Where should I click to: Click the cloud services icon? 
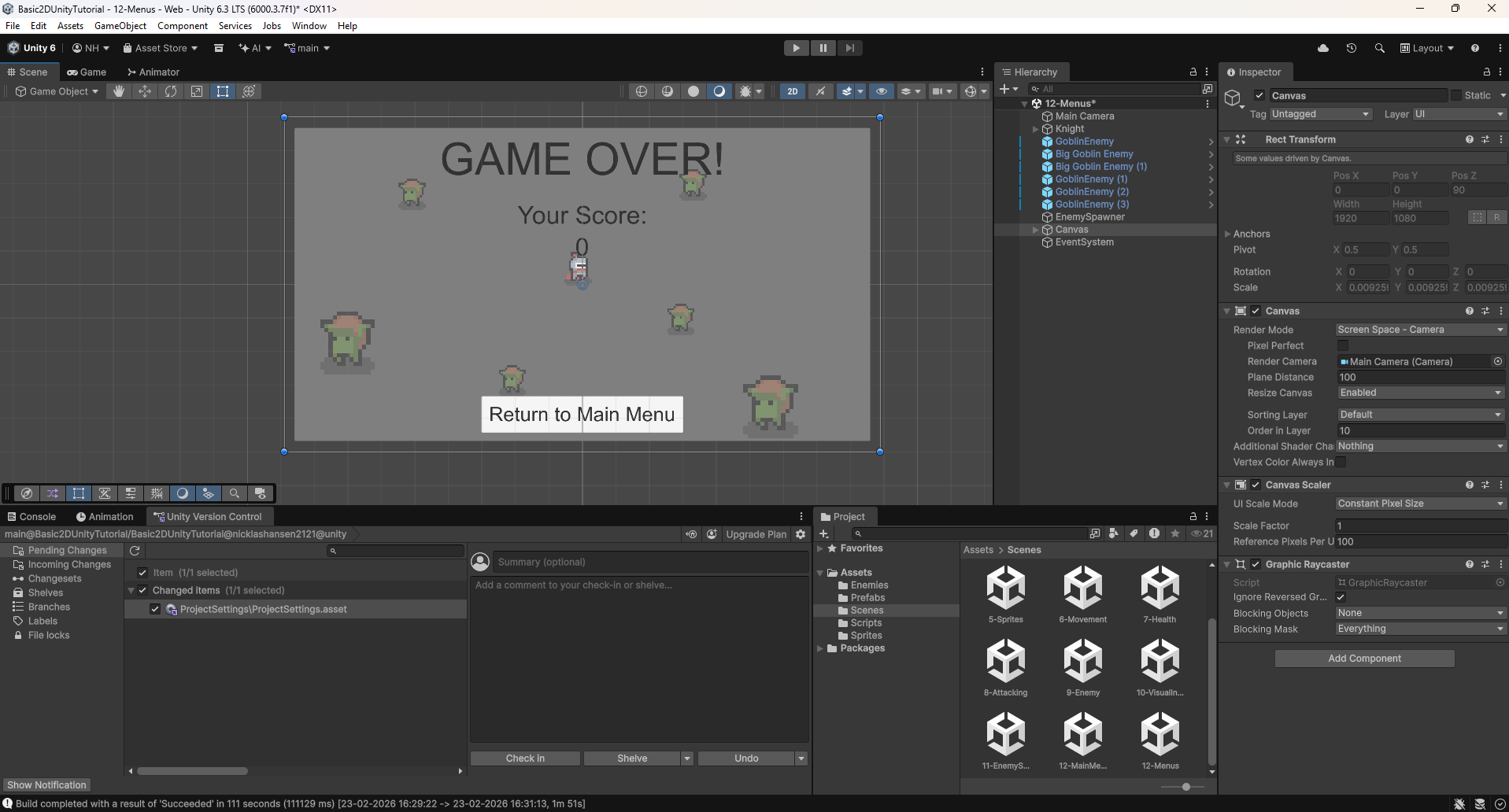[1323, 48]
